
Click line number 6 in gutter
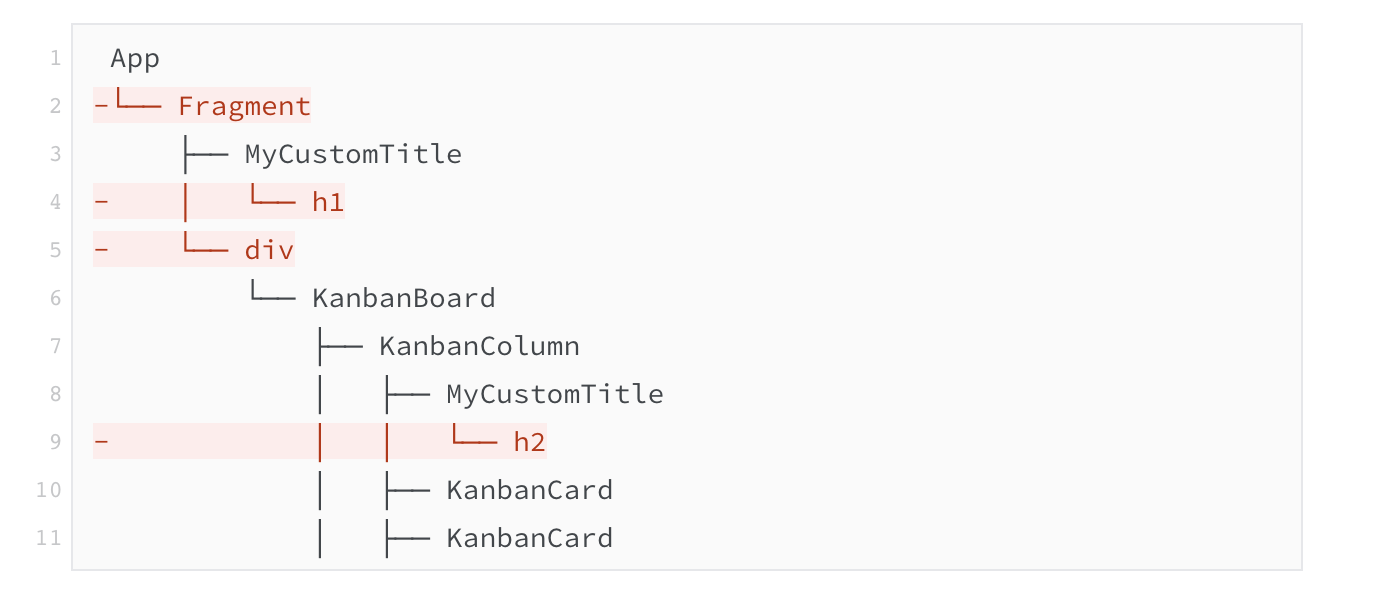tap(55, 298)
